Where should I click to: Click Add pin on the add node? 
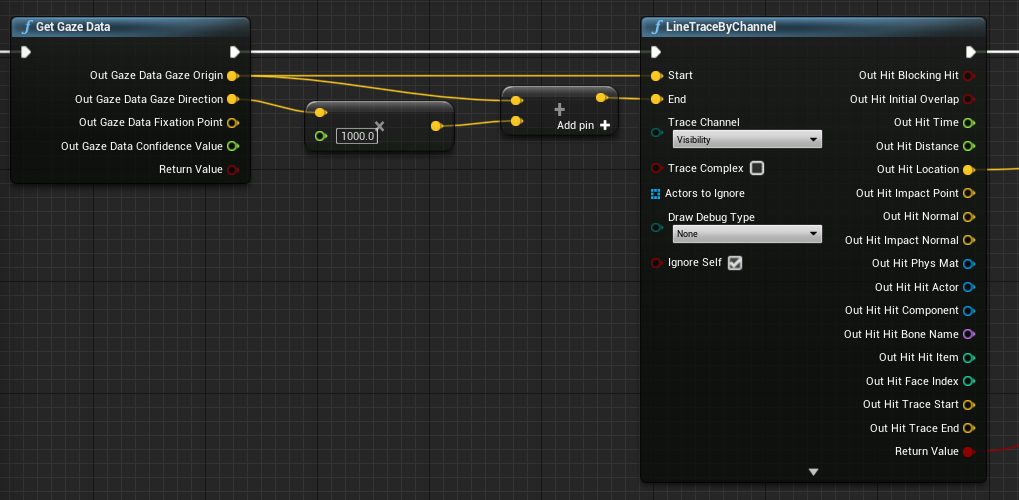click(x=583, y=125)
